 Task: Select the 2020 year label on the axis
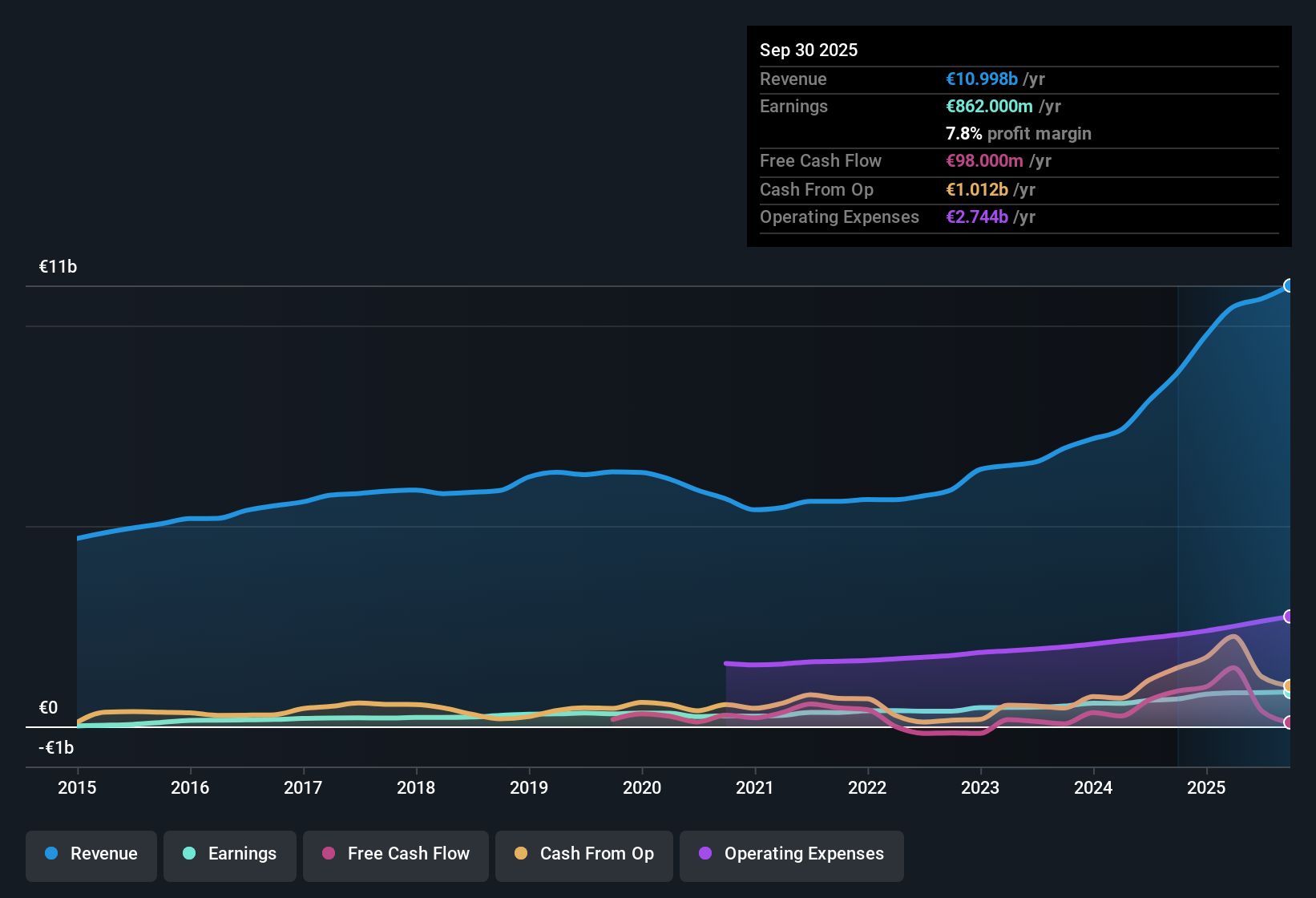642,788
